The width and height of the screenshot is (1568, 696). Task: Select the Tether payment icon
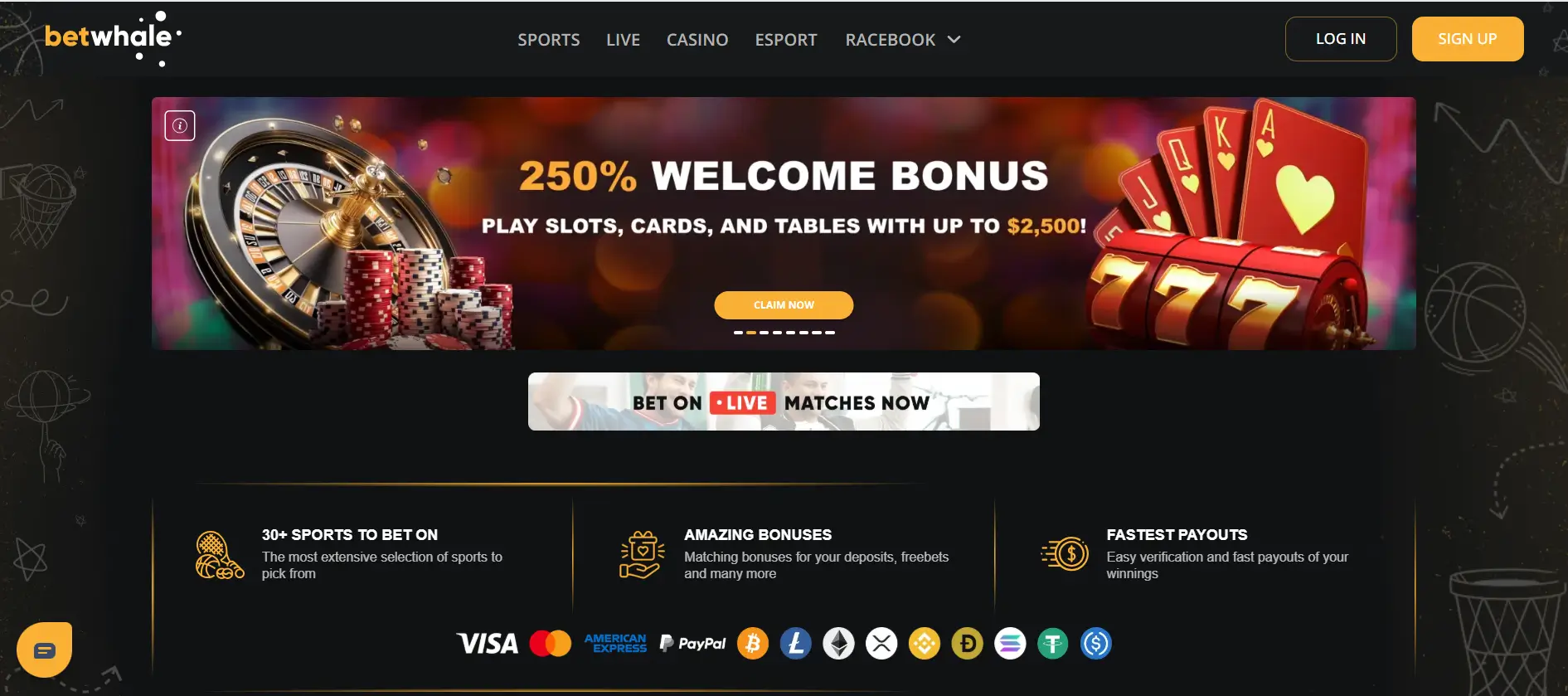[x=1053, y=644]
